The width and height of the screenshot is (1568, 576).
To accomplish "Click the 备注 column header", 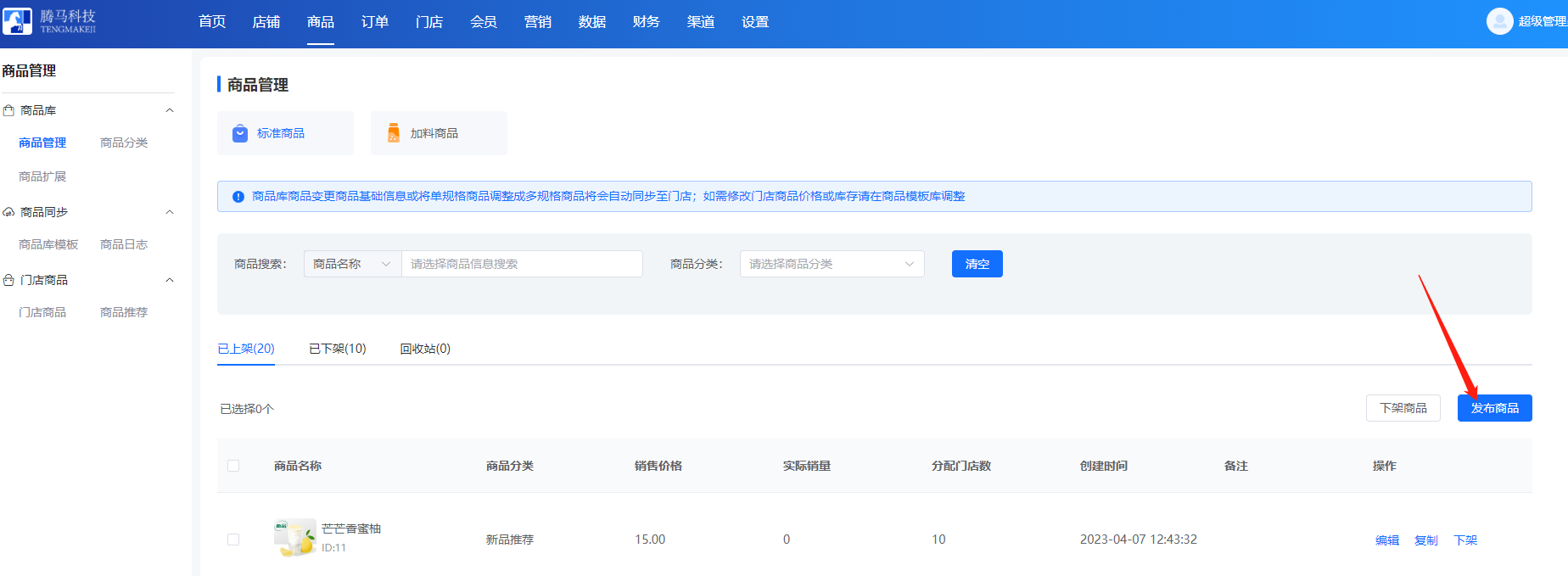I will [x=1236, y=466].
